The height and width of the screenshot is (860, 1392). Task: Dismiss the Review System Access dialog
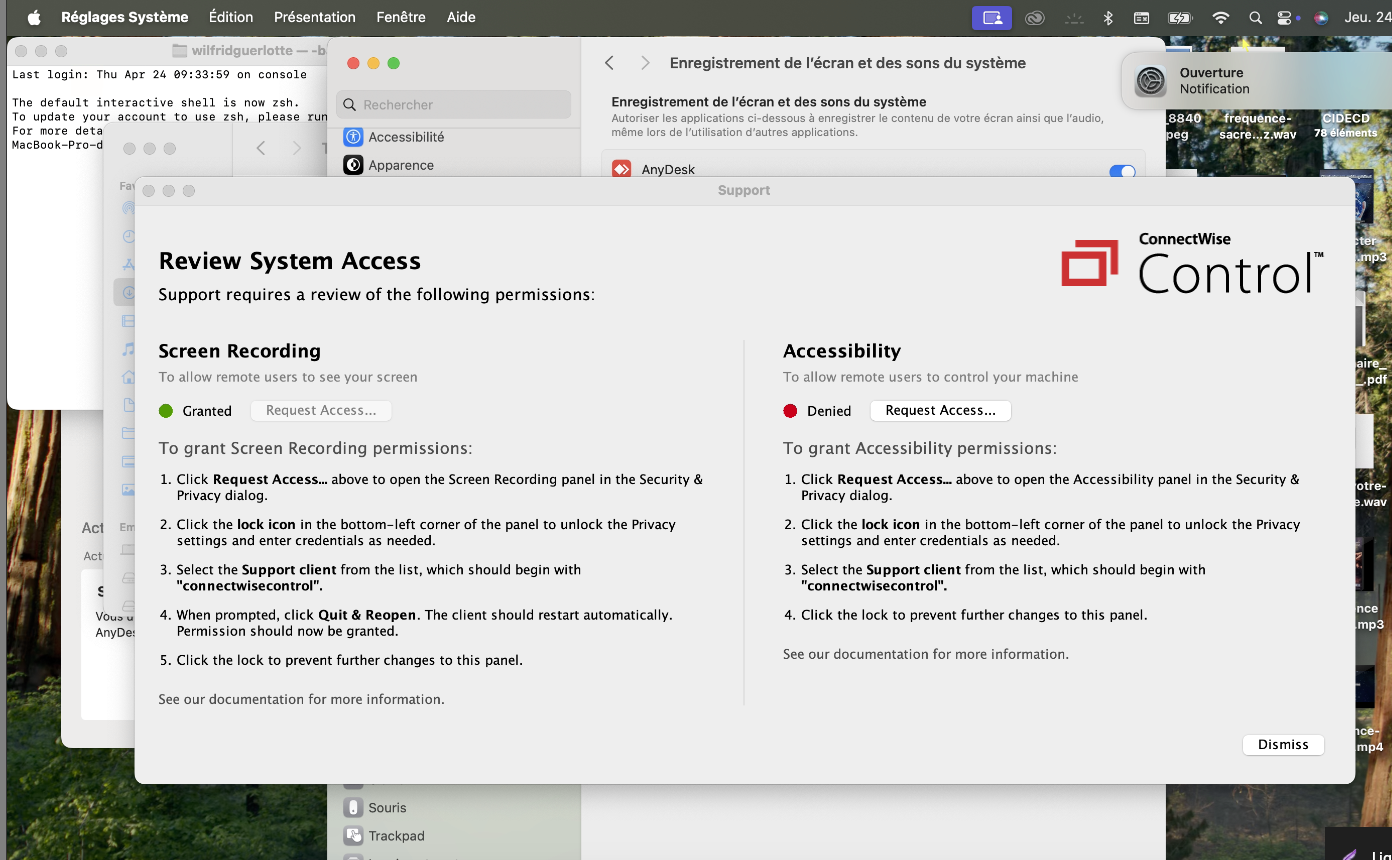pyautogui.click(x=1283, y=745)
